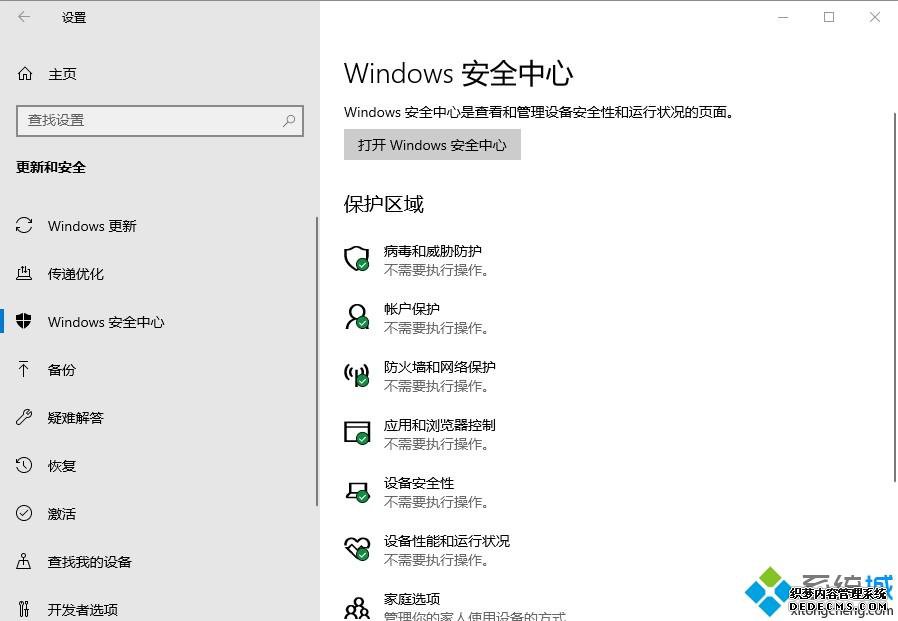Click the 备份 upload arrow icon
Screen dimensions: 898x621
pyautogui.click(x=23, y=370)
